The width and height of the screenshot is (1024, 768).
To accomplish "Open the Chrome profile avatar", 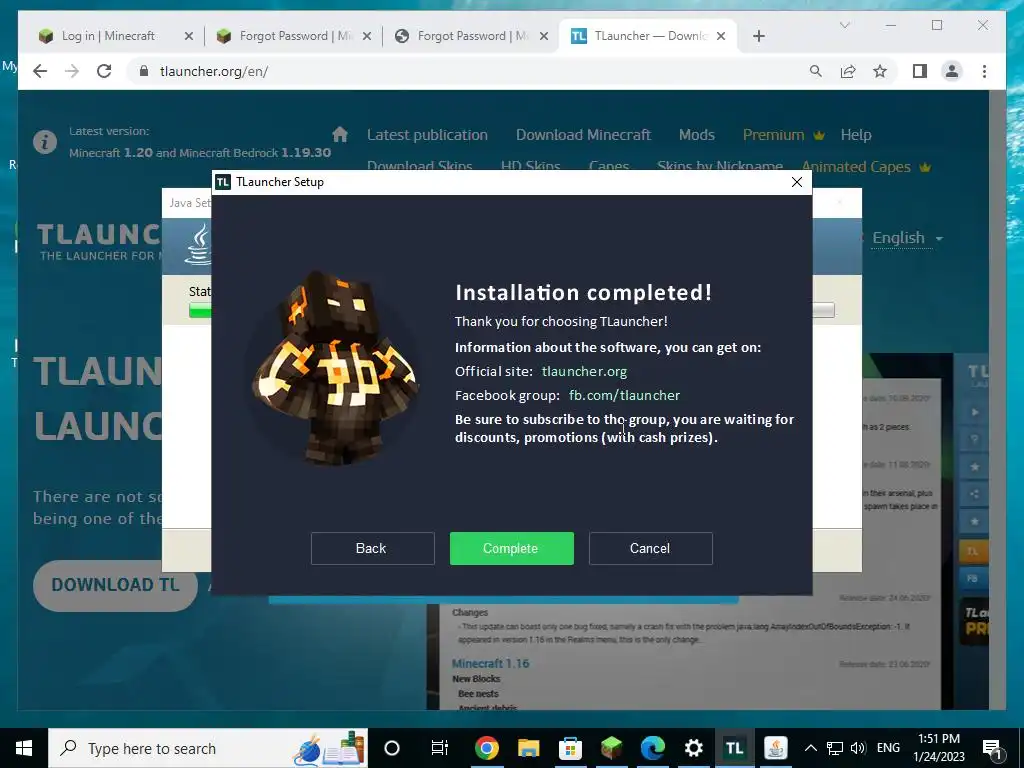I will click(952, 71).
